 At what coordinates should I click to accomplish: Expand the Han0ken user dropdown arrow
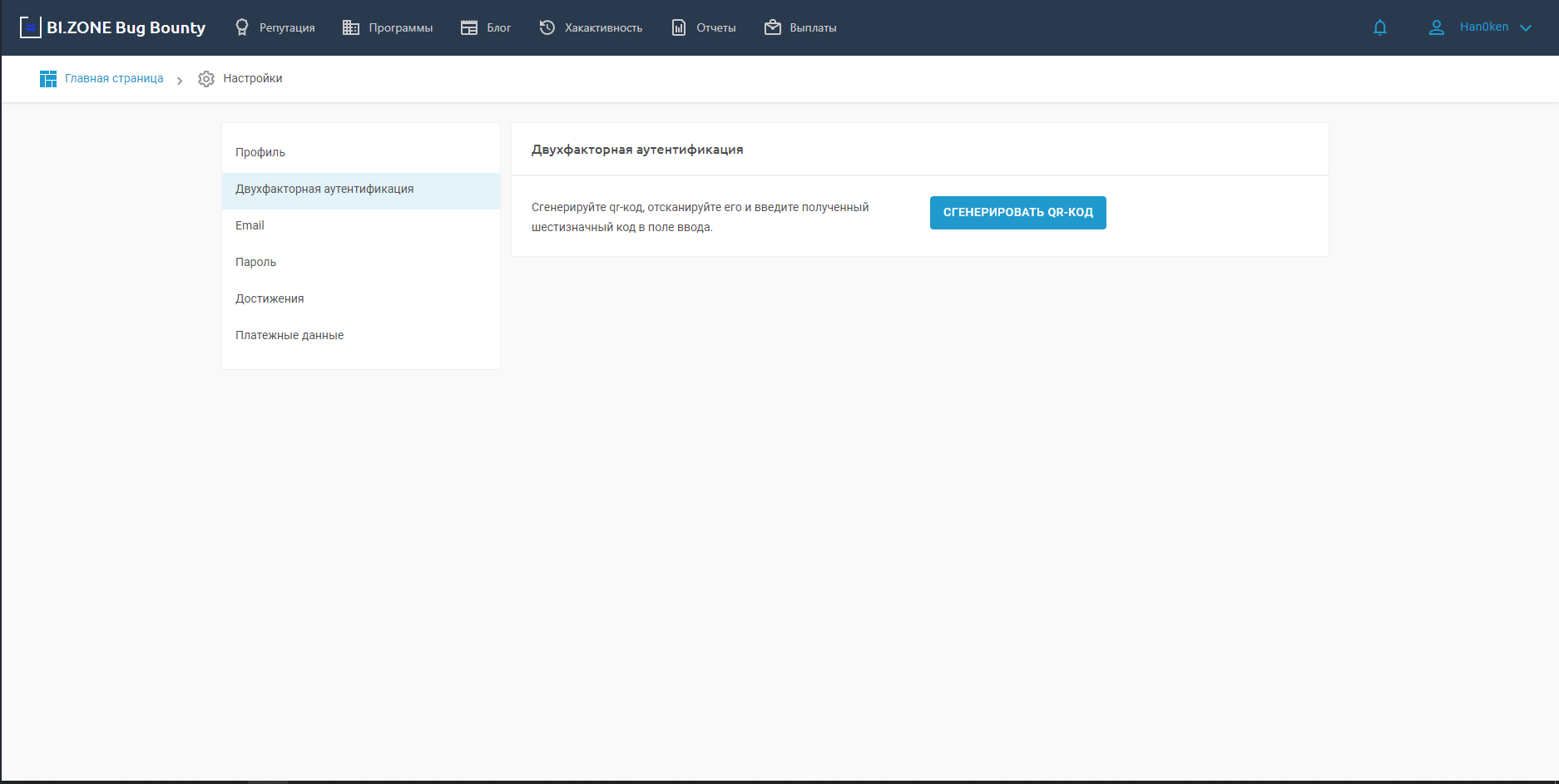click(x=1526, y=27)
